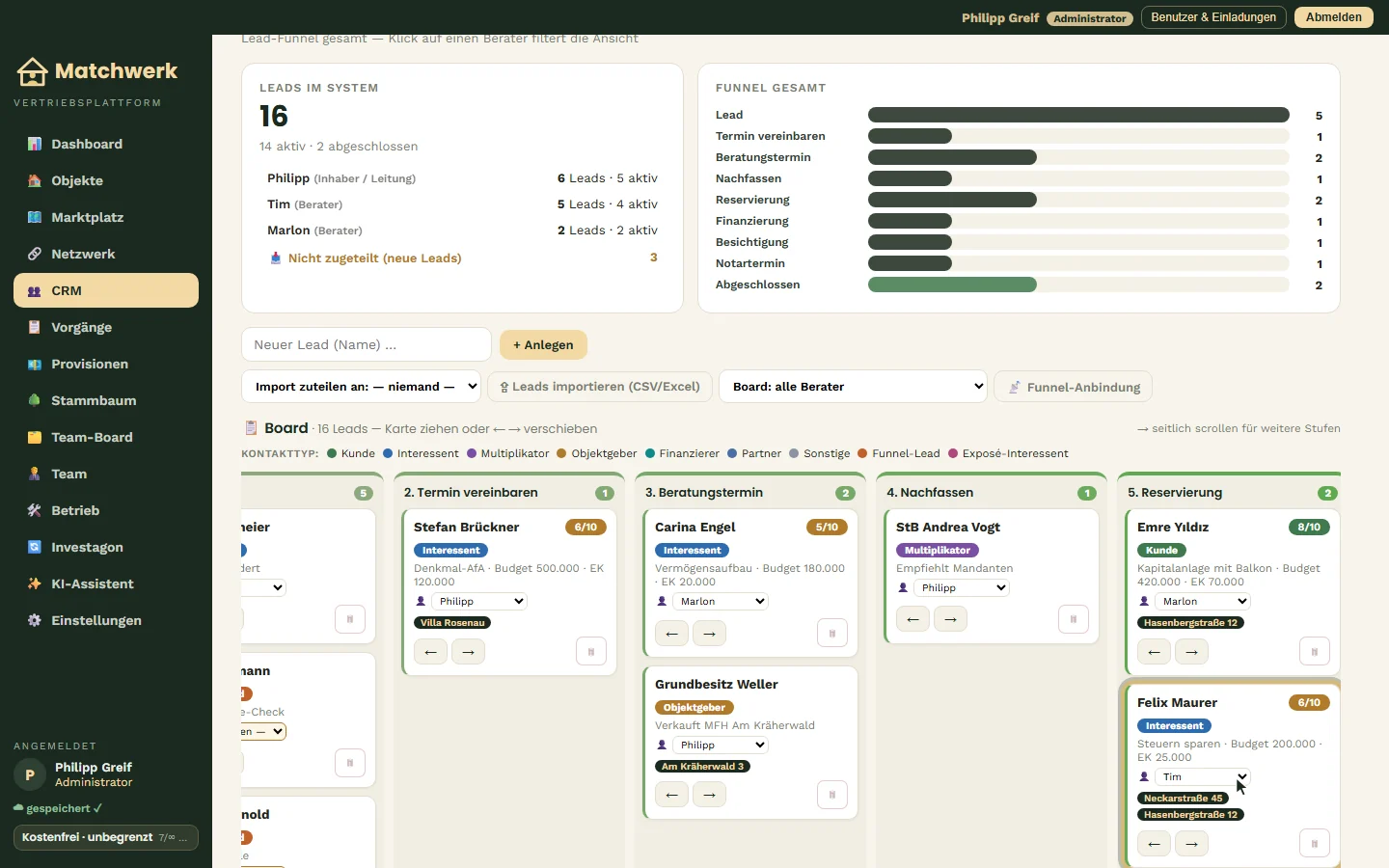1389x868 pixels.
Task: Move Carina Engel back one stage
Action: tap(672, 634)
